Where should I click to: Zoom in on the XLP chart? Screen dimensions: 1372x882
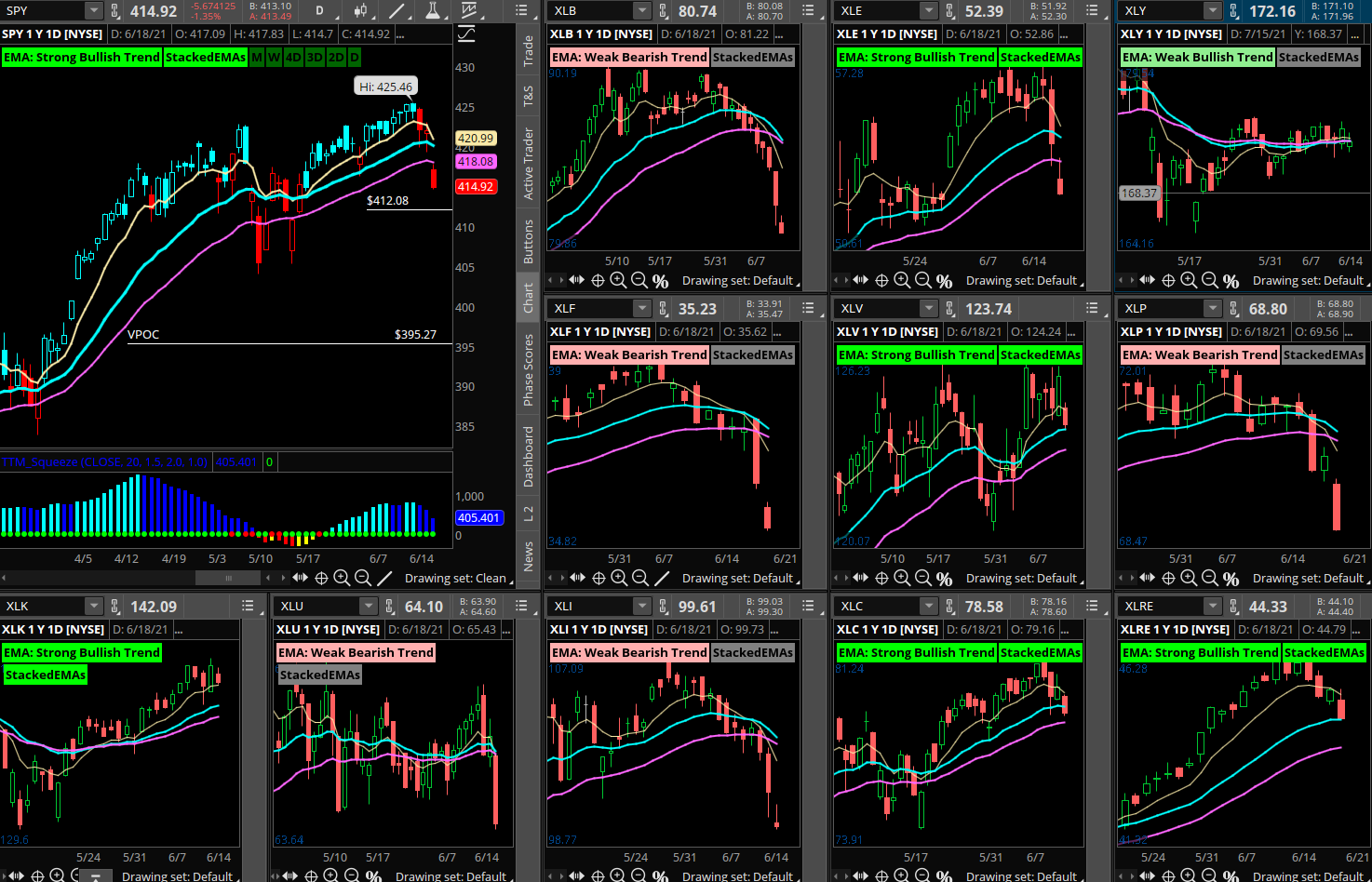click(1189, 578)
